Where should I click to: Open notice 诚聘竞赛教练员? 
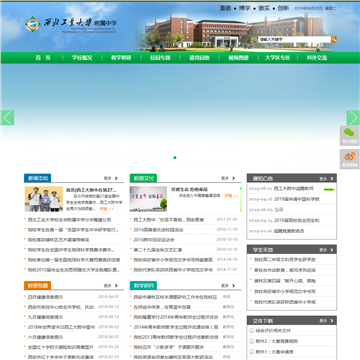coord(289,231)
